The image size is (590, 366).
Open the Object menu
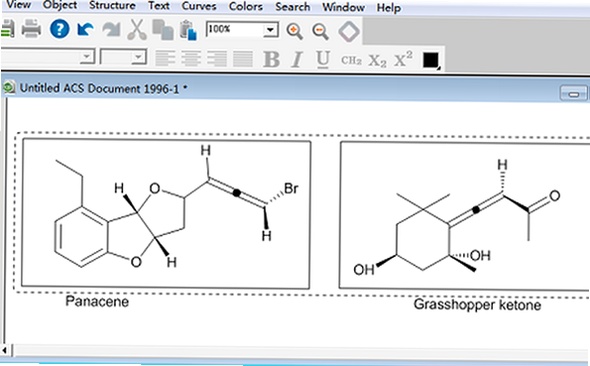pyautogui.click(x=60, y=5)
